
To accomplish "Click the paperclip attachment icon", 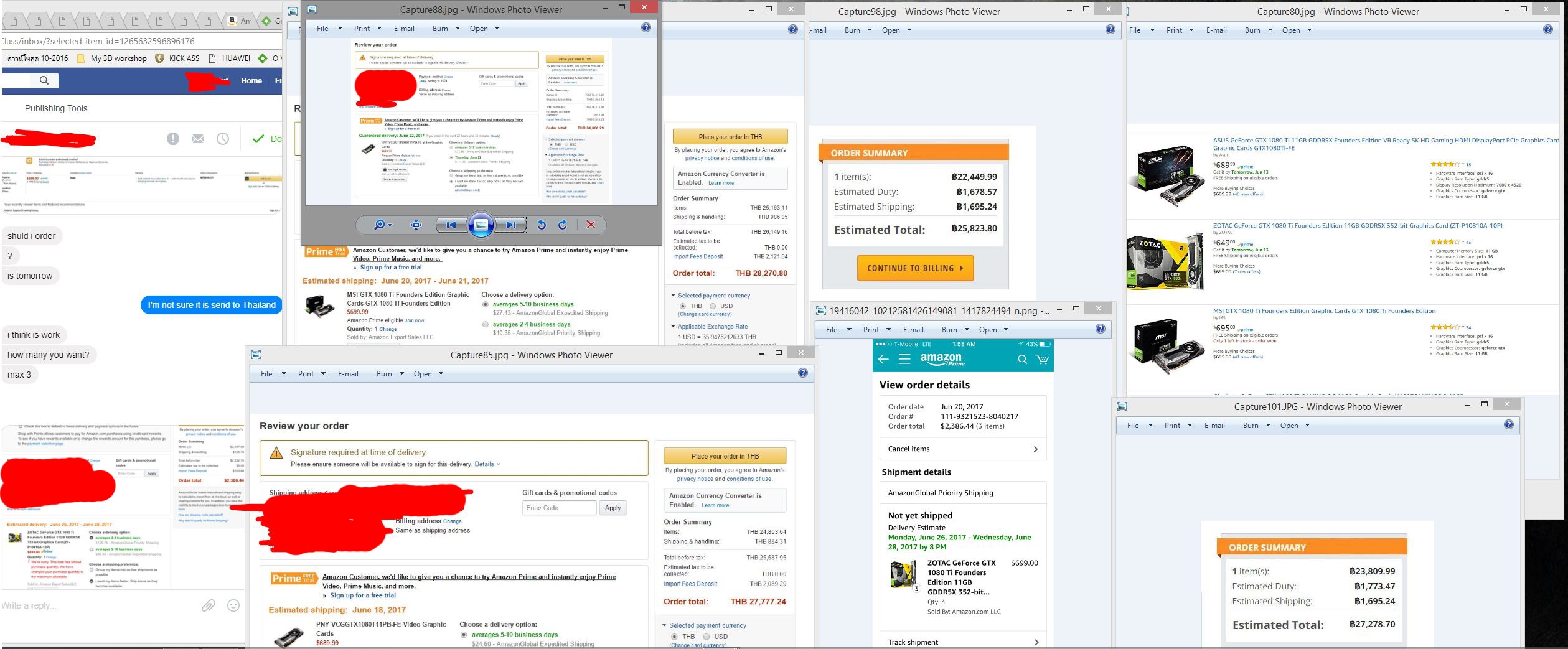I will (x=209, y=605).
